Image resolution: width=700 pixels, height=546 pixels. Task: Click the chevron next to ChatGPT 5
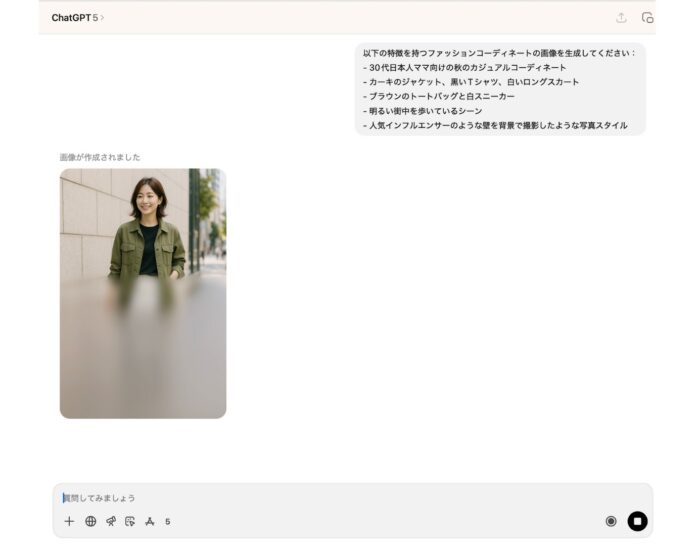[x=102, y=18]
